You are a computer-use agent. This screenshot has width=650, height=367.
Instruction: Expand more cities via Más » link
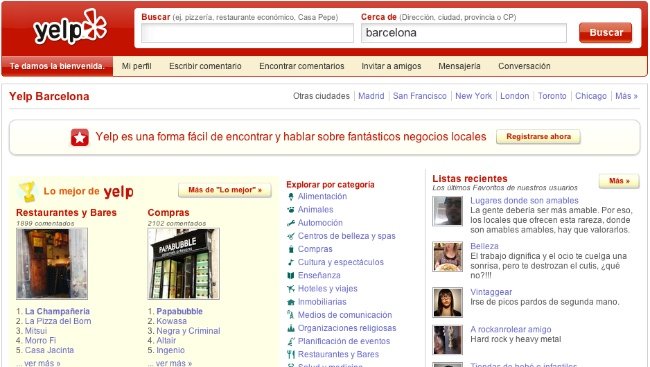626,96
